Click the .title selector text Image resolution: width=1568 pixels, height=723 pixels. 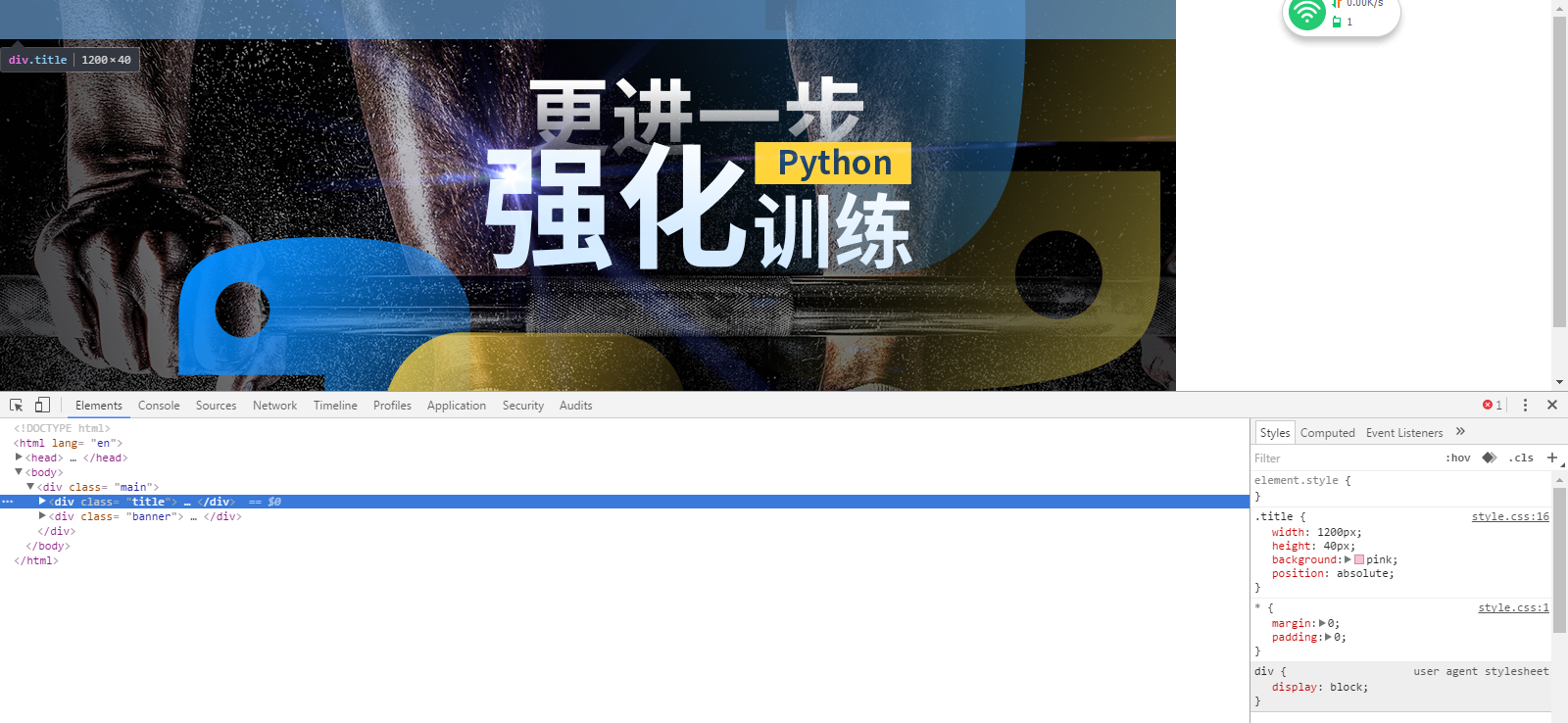(x=1273, y=516)
